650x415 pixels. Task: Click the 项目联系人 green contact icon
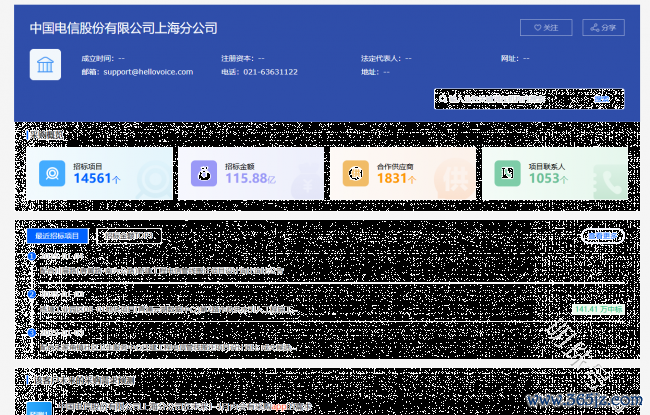click(507, 173)
